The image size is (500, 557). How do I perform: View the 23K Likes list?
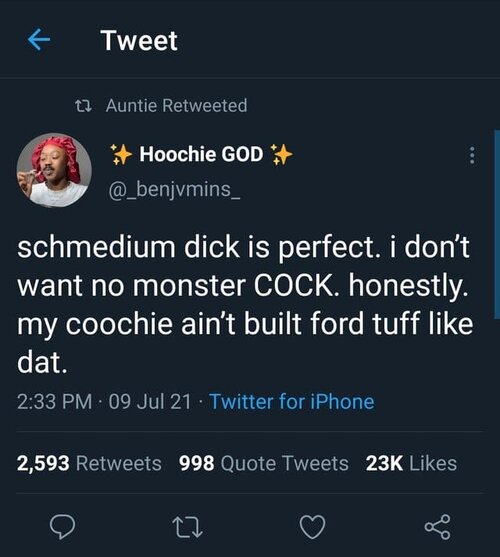point(411,464)
